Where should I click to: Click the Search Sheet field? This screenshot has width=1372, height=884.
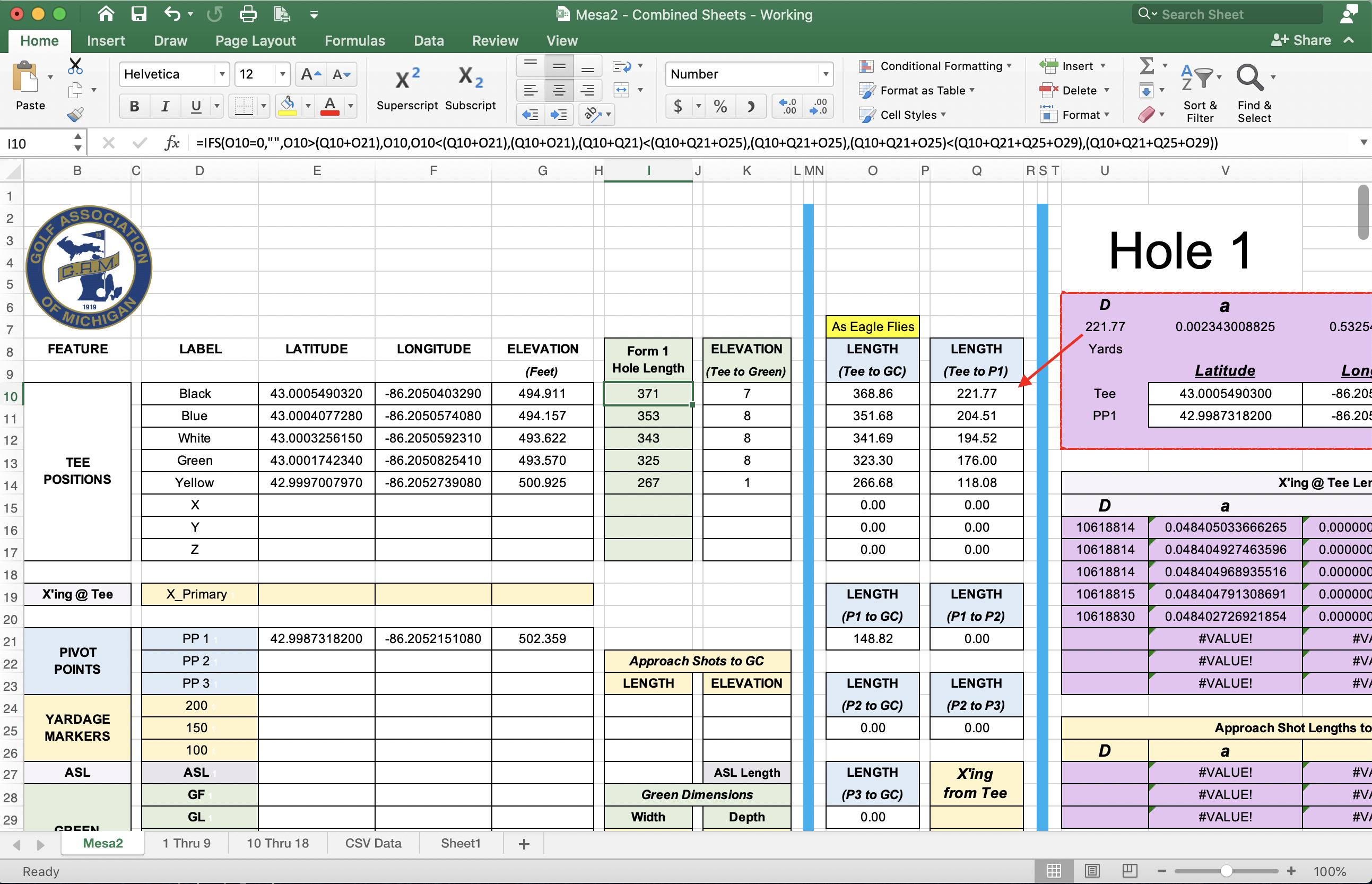click(1228, 14)
